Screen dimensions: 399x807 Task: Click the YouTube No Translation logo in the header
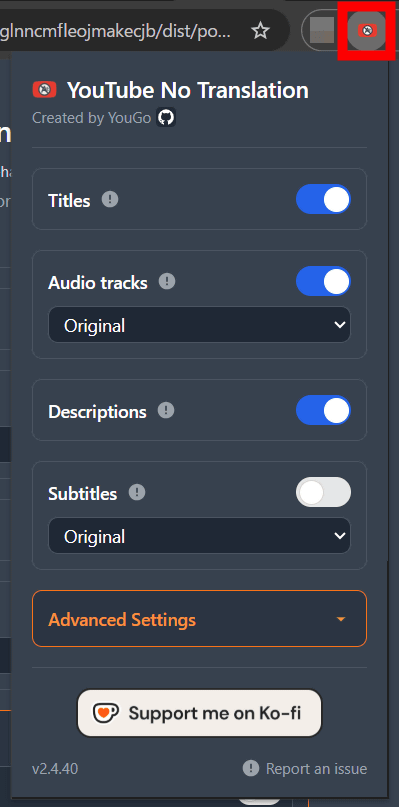(x=44, y=90)
